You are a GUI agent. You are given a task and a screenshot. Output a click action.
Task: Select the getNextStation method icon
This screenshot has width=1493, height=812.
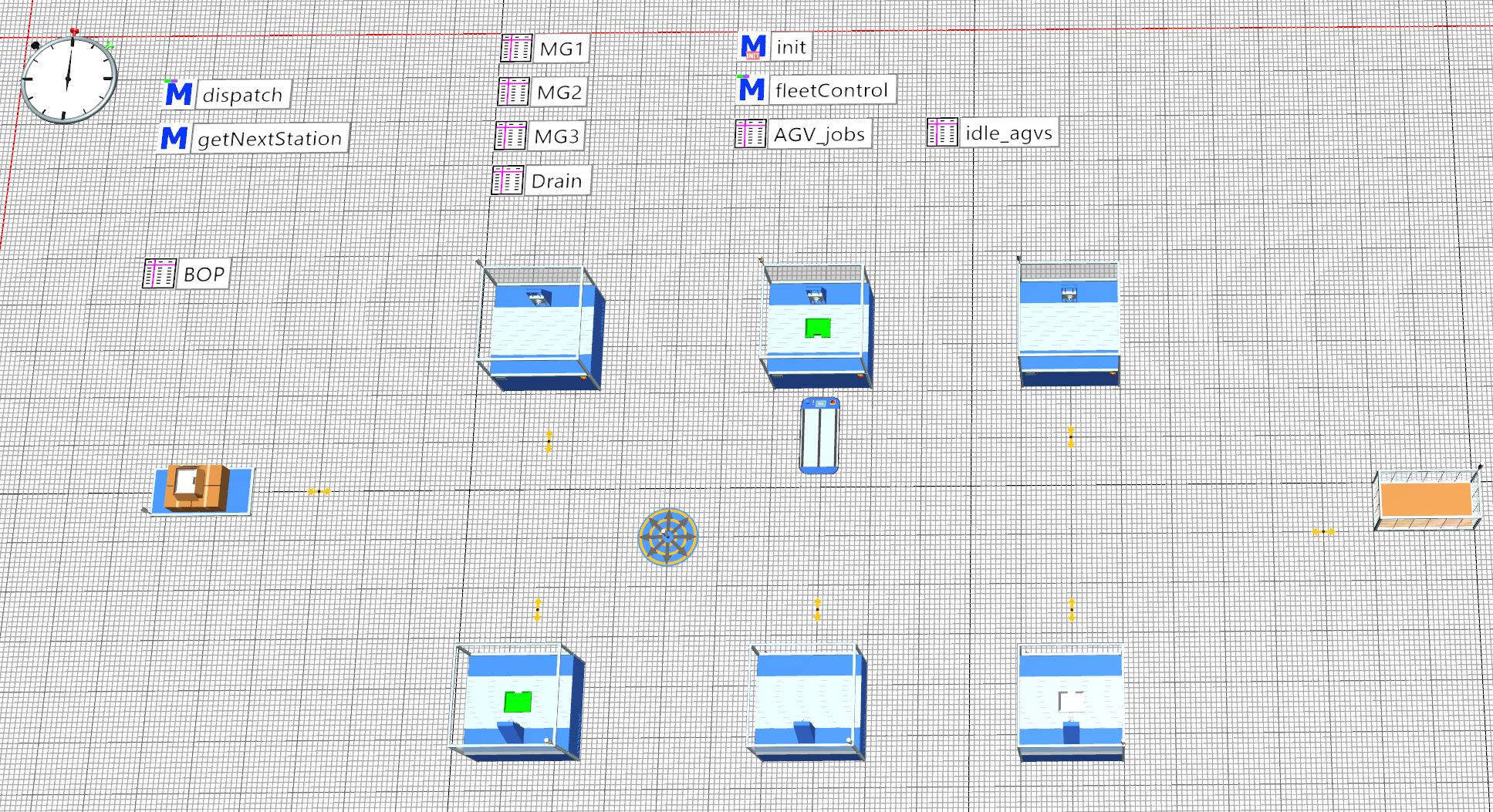coord(174,138)
